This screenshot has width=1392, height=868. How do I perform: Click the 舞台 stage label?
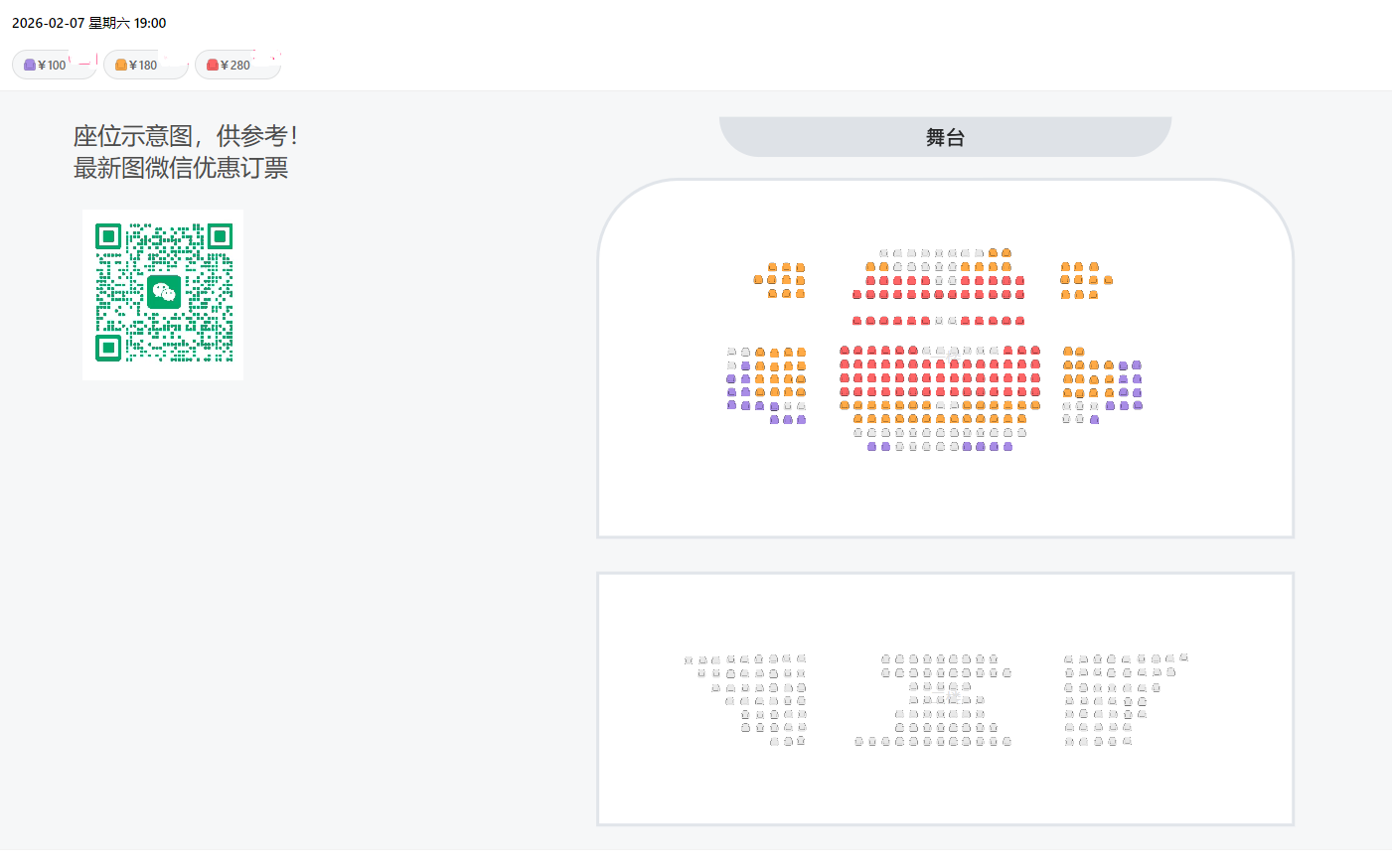(x=945, y=138)
